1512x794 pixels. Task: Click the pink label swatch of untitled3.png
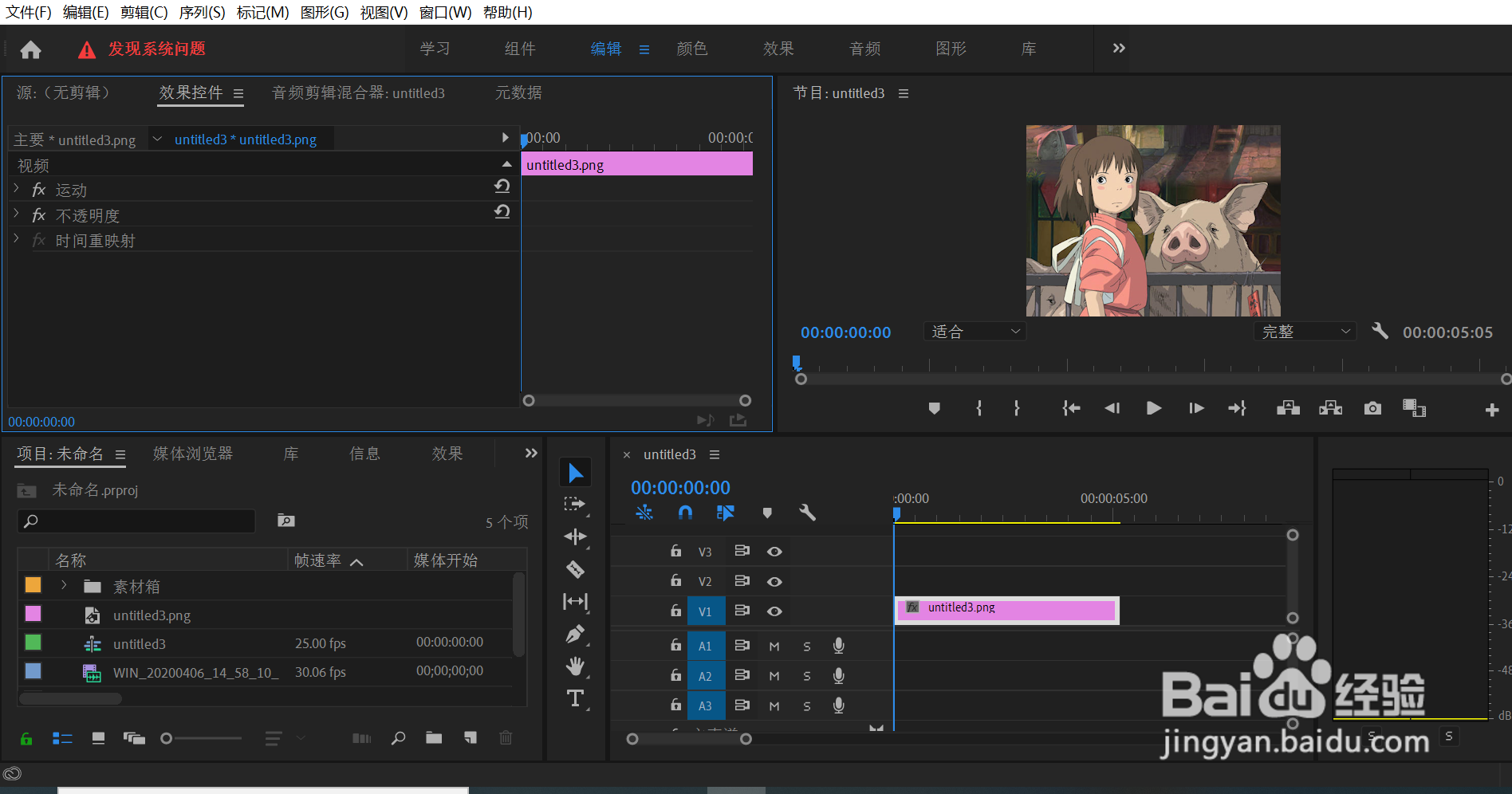33,614
